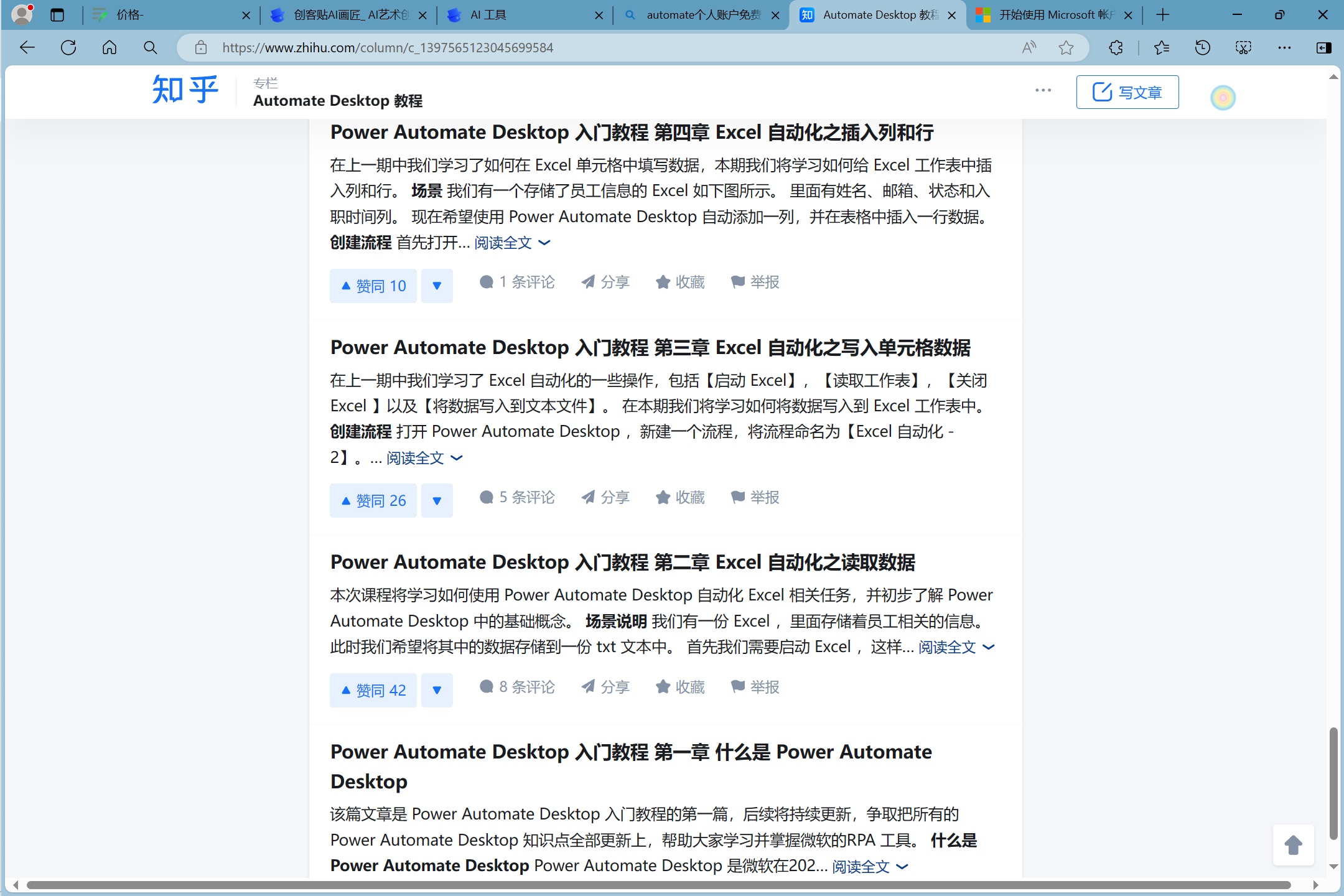1344x896 pixels.
Task: Click the browser back arrow
Action: click(27, 48)
